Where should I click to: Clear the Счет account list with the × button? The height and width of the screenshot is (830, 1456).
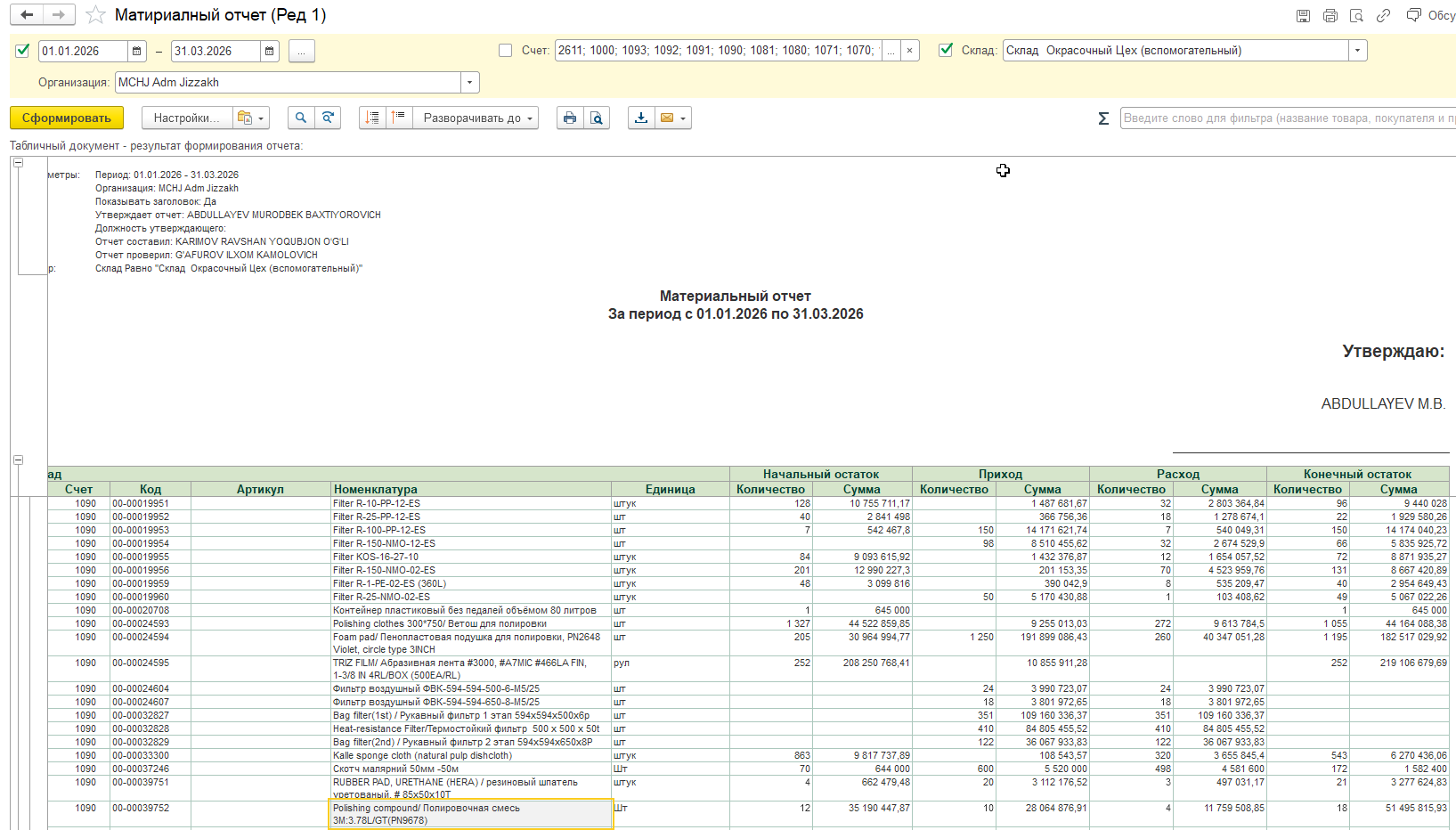click(909, 51)
